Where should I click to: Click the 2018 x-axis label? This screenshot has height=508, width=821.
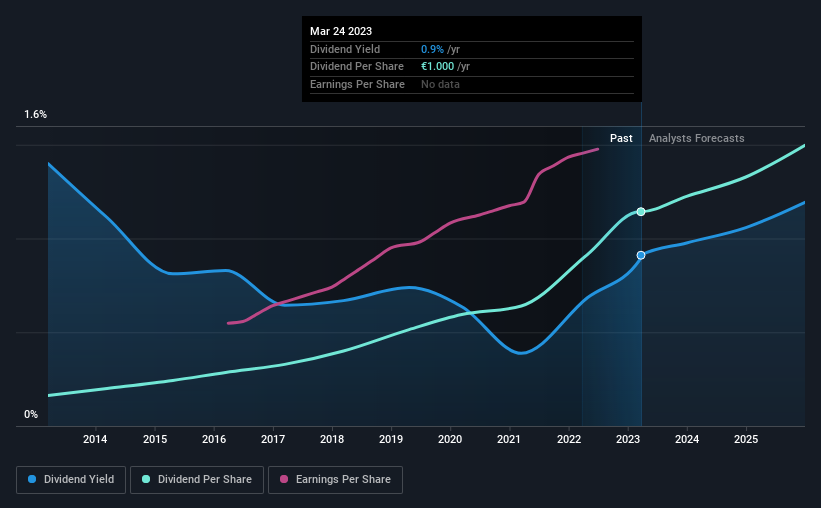click(332, 439)
